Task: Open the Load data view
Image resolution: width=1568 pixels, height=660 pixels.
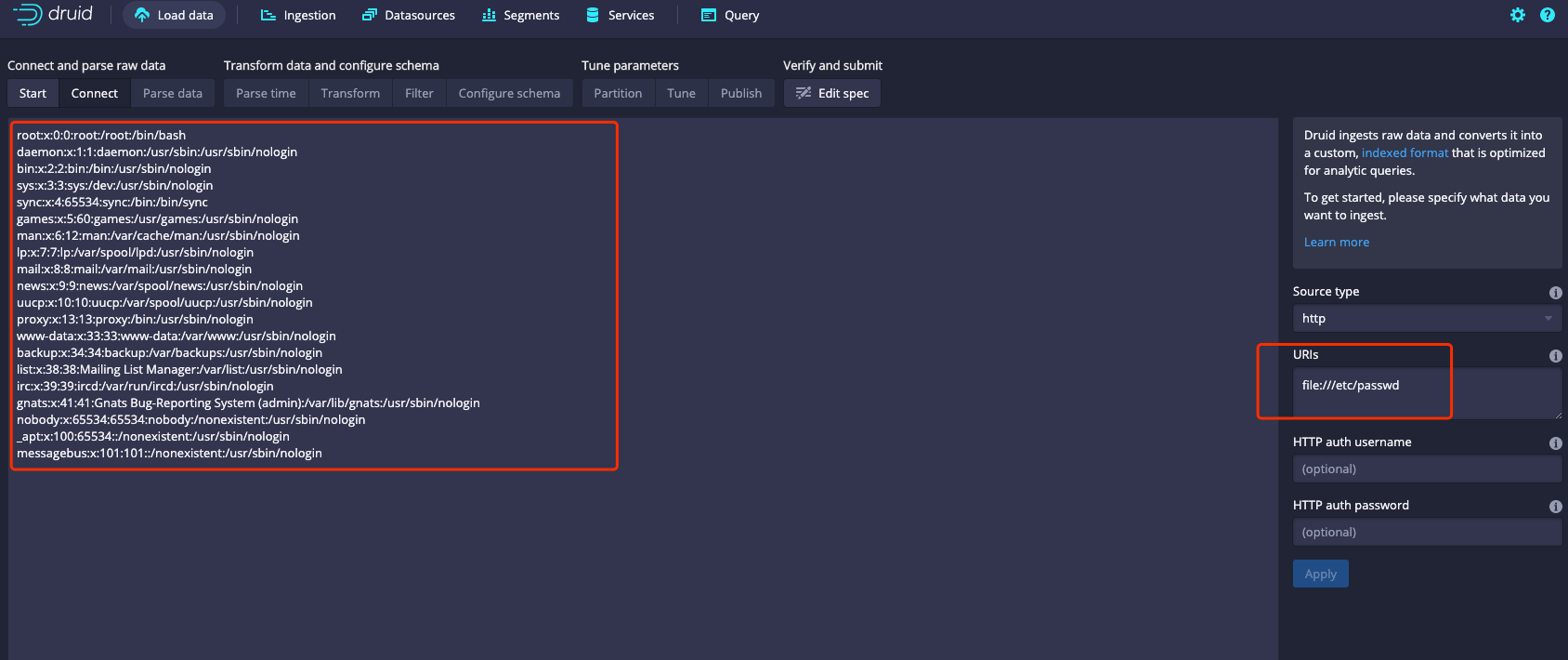Action: [174, 15]
